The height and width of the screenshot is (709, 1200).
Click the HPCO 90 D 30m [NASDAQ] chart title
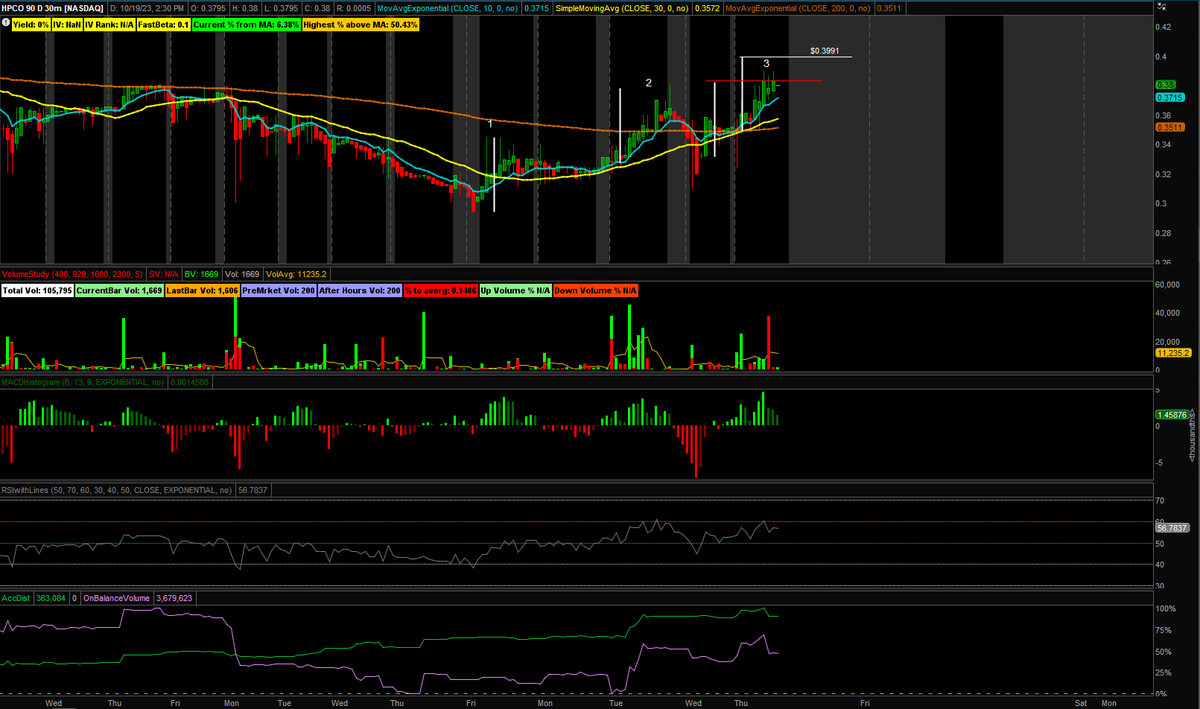pos(53,7)
